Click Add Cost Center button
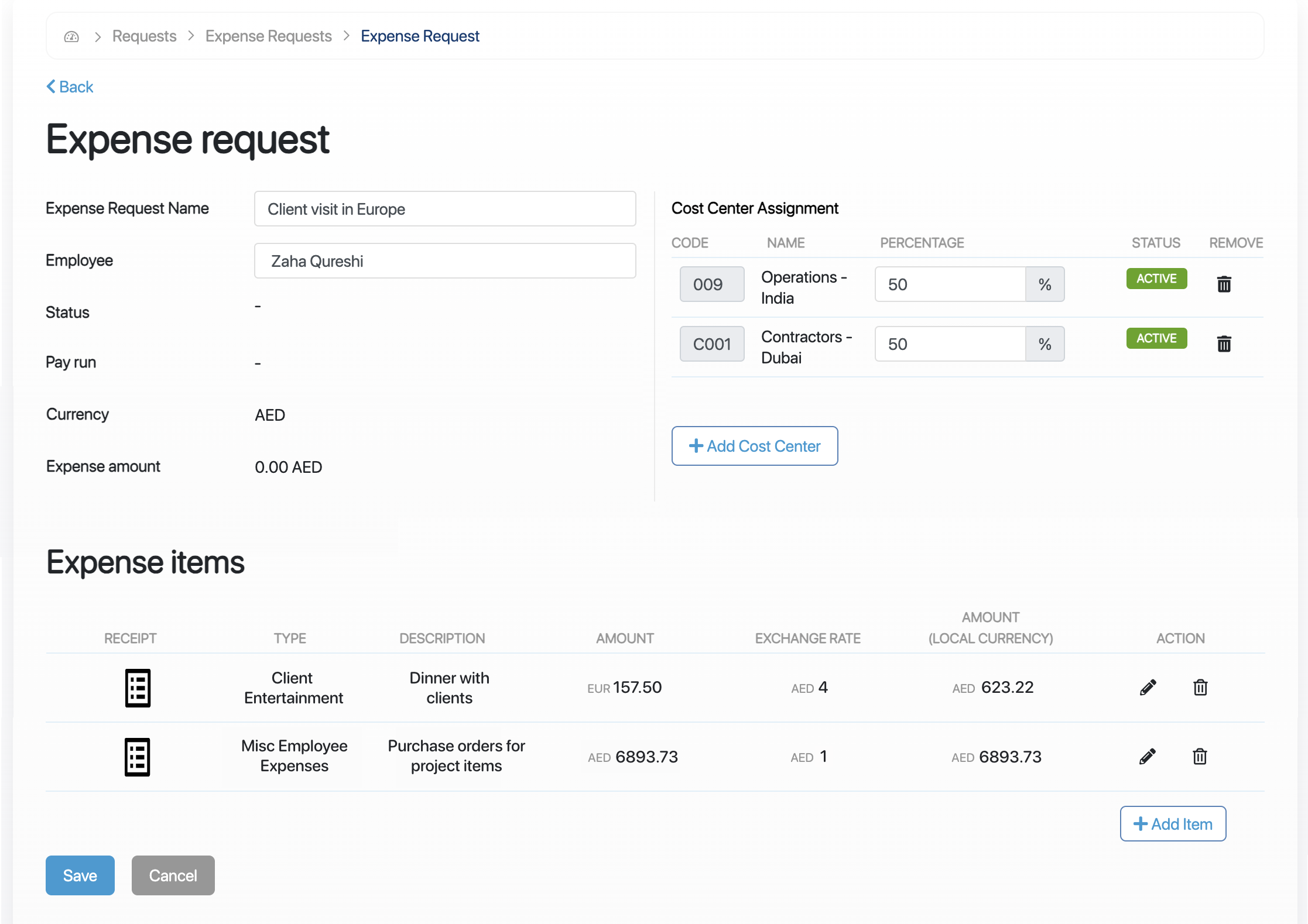1308x924 pixels. coord(754,446)
